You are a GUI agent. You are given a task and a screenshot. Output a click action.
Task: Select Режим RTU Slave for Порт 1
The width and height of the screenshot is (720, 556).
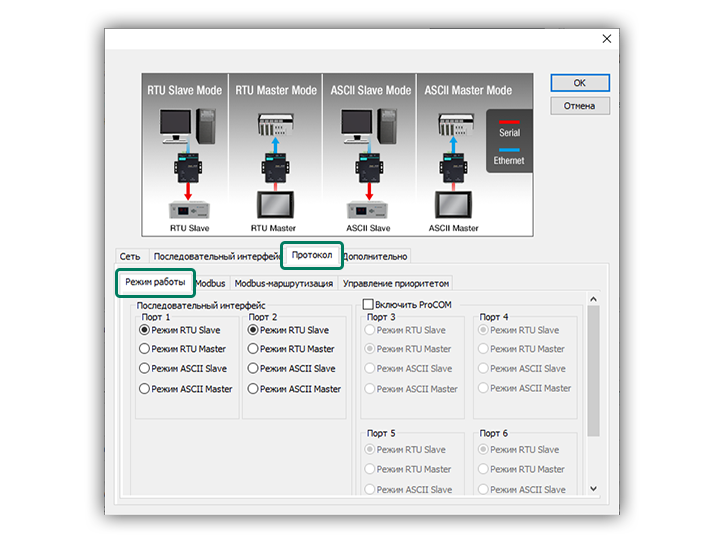tap(145, 329)
